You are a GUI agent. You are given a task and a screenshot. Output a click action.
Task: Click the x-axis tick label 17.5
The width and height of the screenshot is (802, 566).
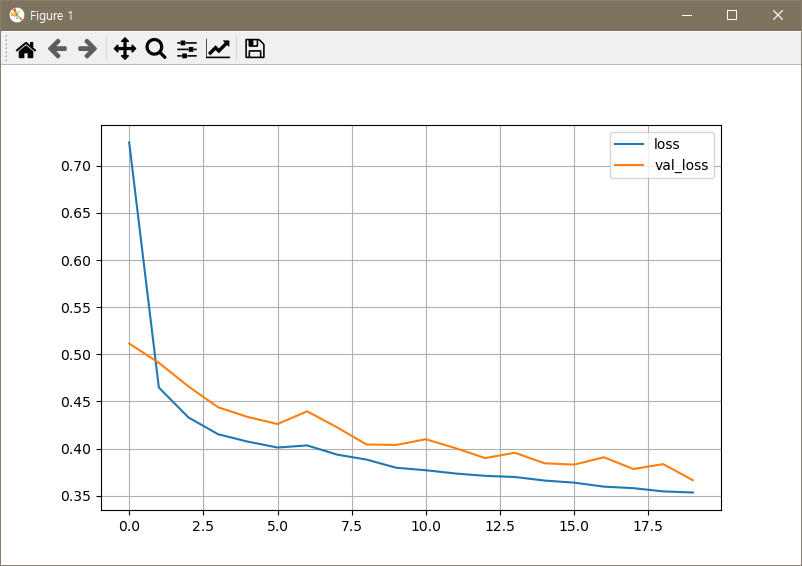(648, 526)
